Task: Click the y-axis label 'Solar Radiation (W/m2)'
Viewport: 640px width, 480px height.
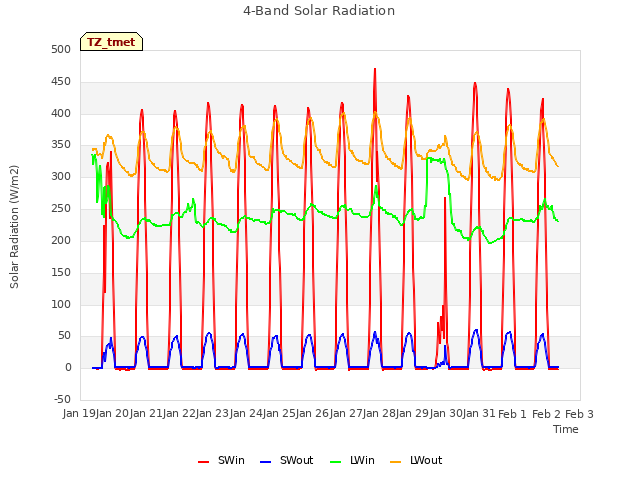Action: [14, 227]
